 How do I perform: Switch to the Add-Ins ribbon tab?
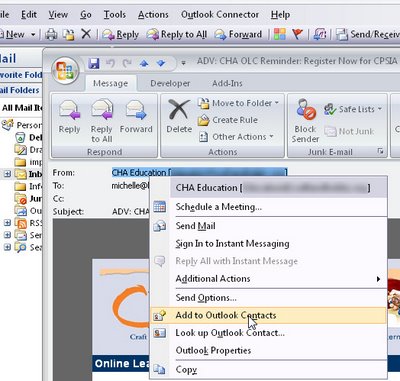point(227,83)
